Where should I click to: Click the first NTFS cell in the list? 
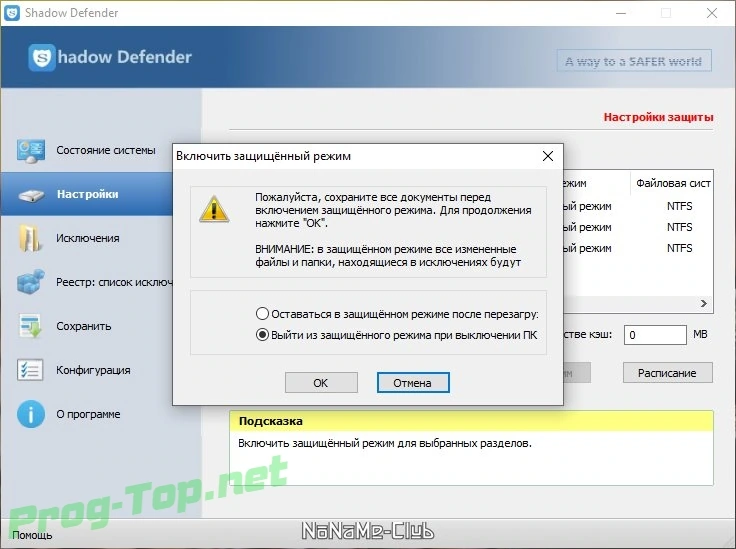pyautogui.click(x=679, y=206)
